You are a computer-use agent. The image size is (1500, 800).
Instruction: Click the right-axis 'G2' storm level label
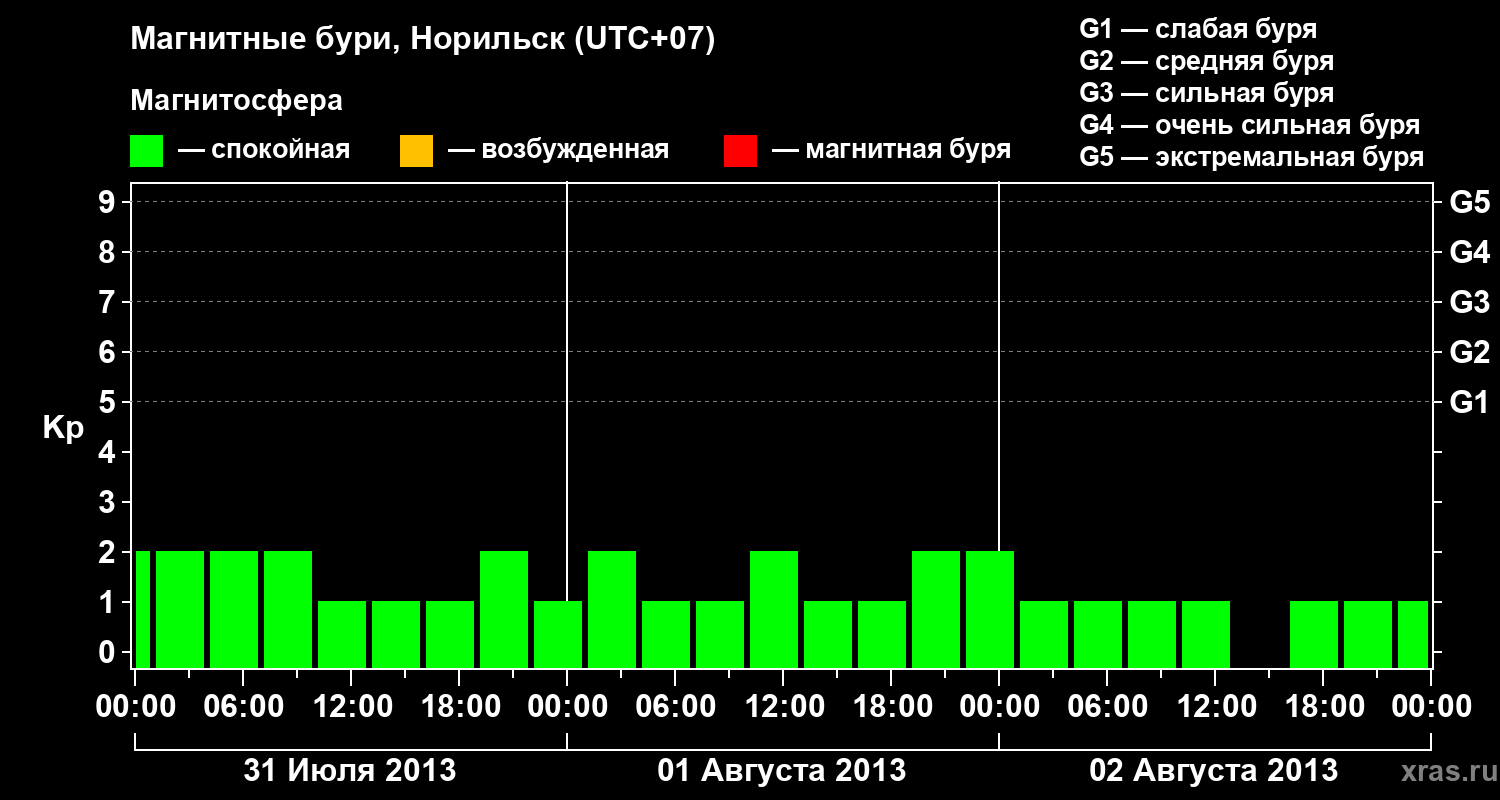[1469, 352]
